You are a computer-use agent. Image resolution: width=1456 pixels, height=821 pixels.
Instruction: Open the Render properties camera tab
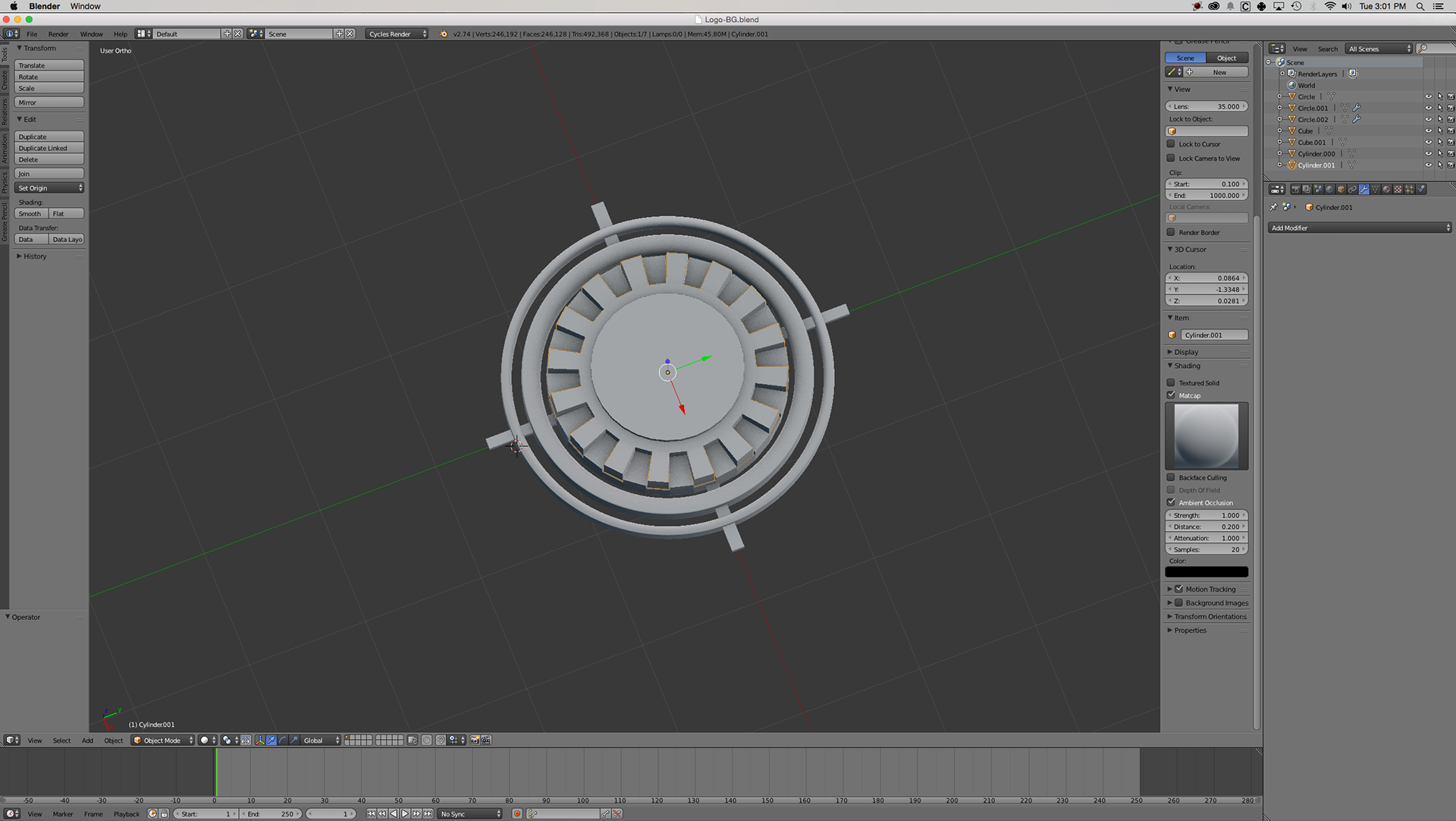coord(1295,189)
